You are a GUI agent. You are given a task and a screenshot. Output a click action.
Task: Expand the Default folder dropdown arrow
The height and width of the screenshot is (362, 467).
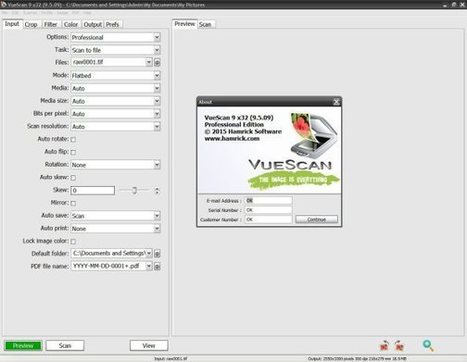pos(149,253)
